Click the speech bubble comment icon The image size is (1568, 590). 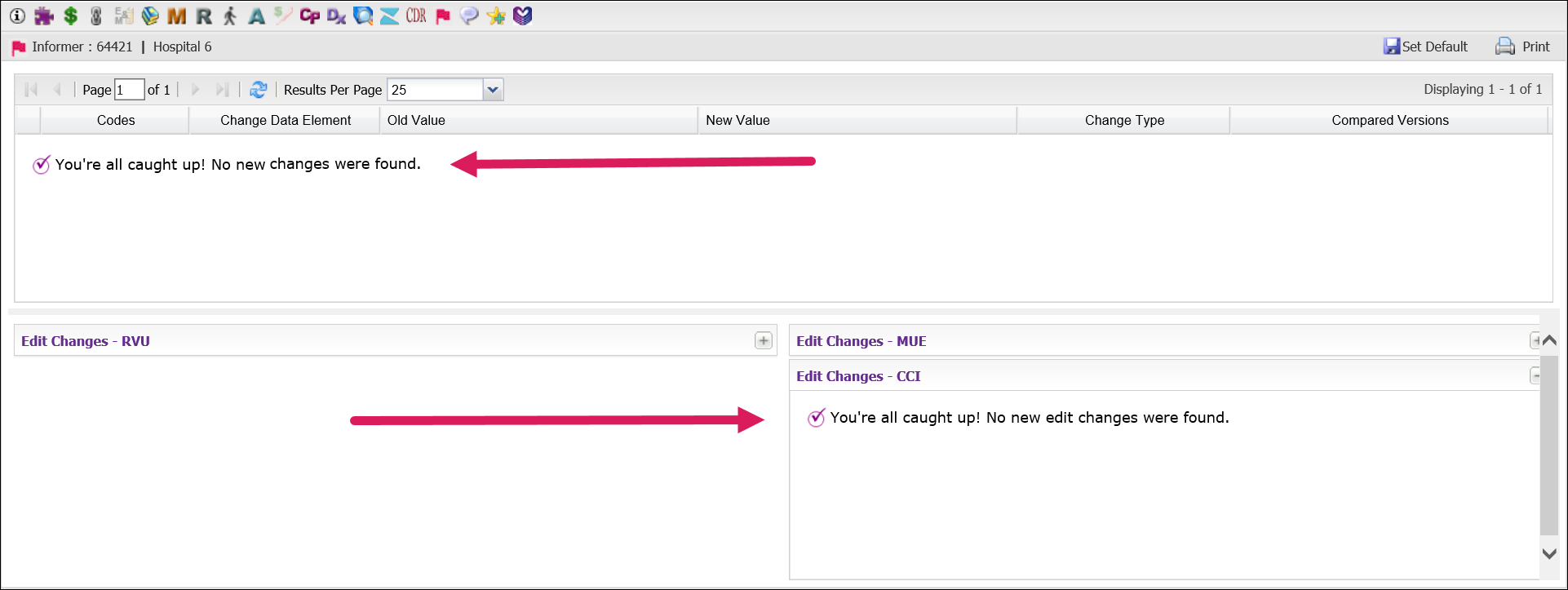pos(469,16)
